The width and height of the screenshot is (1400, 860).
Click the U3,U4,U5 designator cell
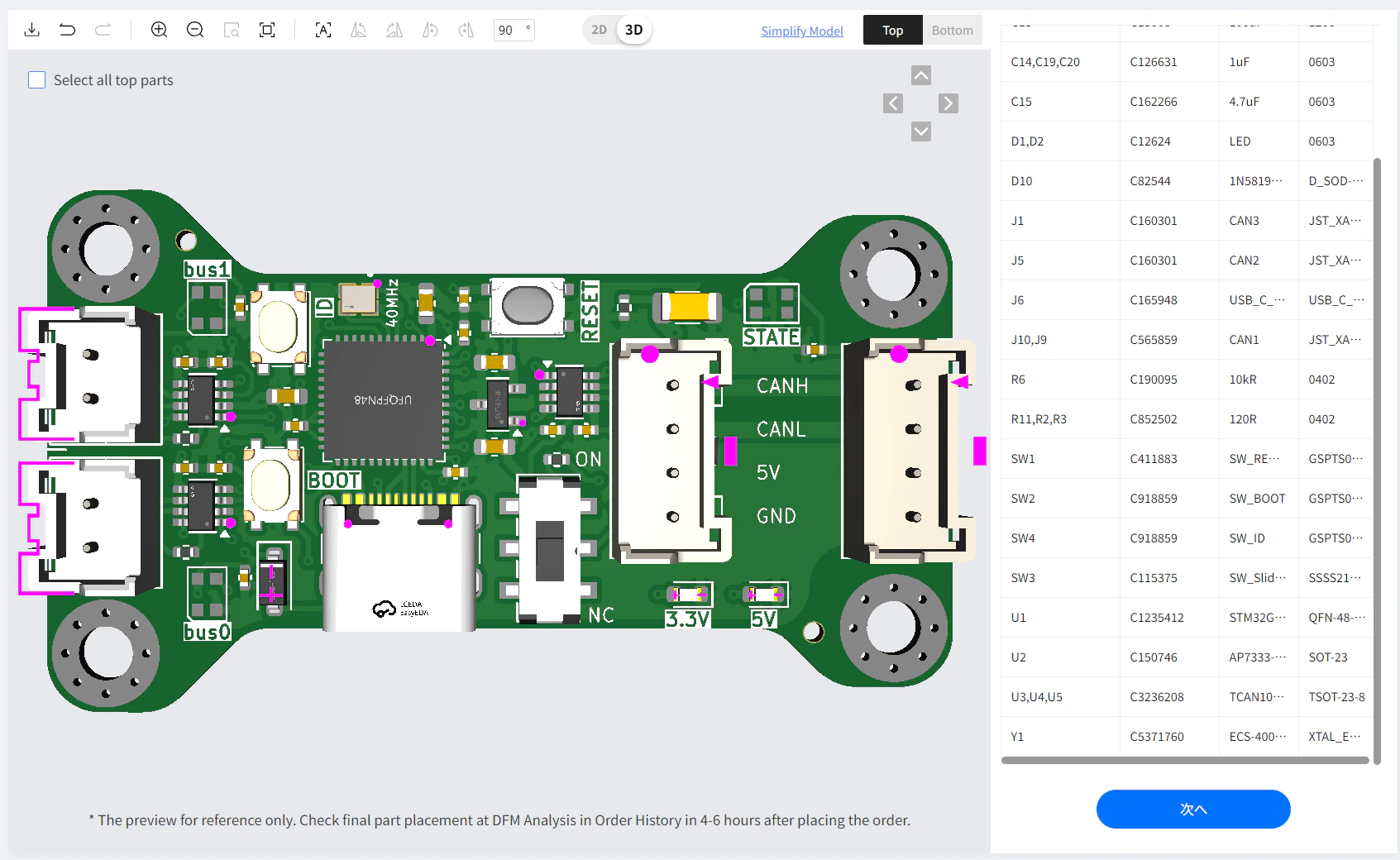1061,697
